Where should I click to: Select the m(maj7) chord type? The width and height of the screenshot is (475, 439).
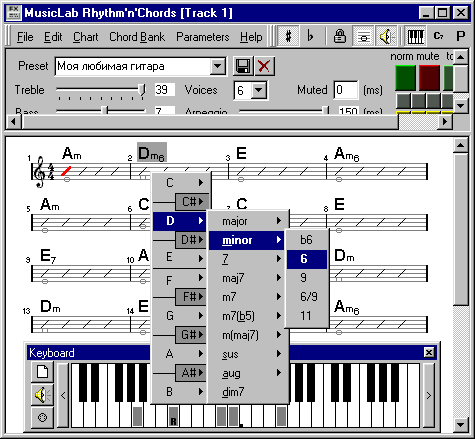(x=247, y=335)
